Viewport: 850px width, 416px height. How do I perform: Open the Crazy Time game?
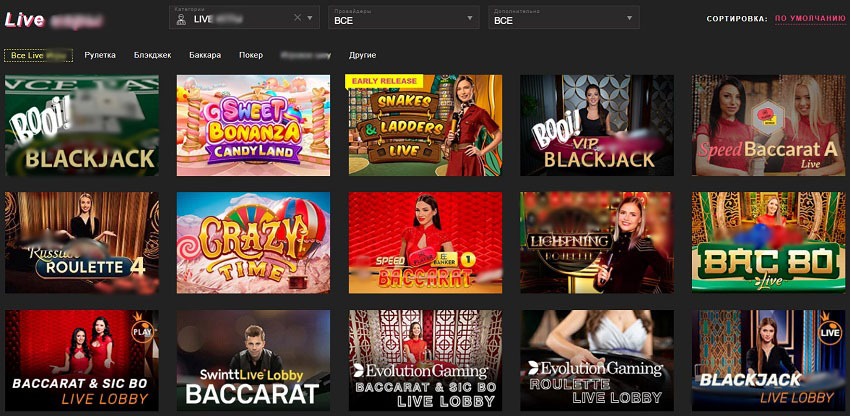(x=253, y=242)
